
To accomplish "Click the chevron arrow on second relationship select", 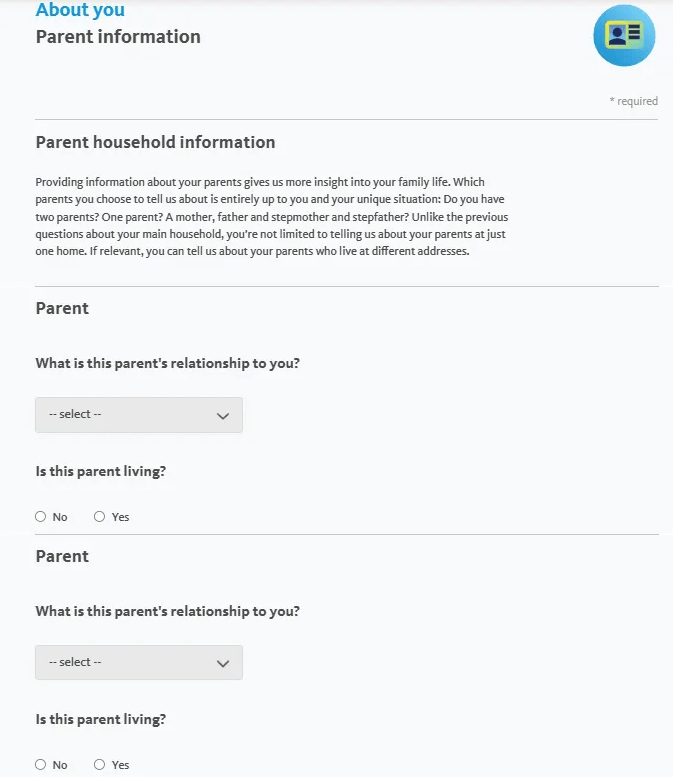I will [x=223, y=664].
